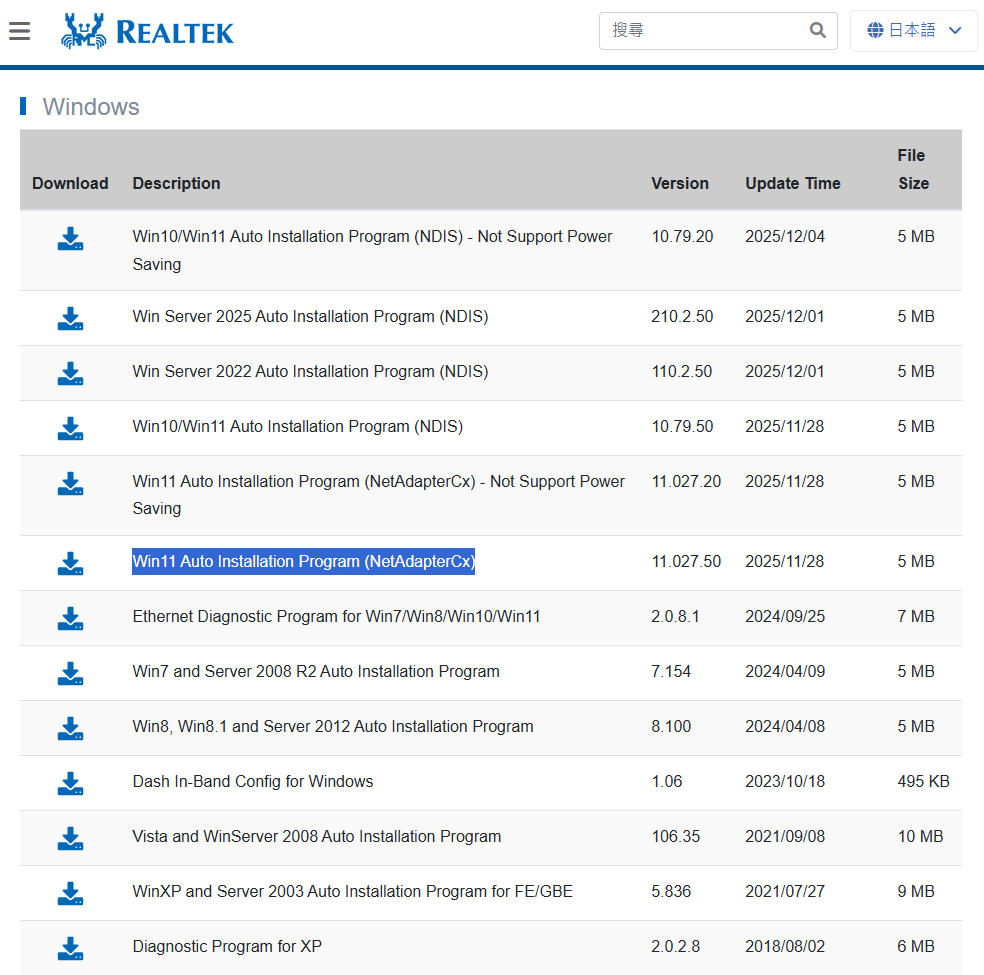Viewport: 984px width, 975px height.
Task: Download Vista and WinServer 2008 driver
Action: point(70,838)
